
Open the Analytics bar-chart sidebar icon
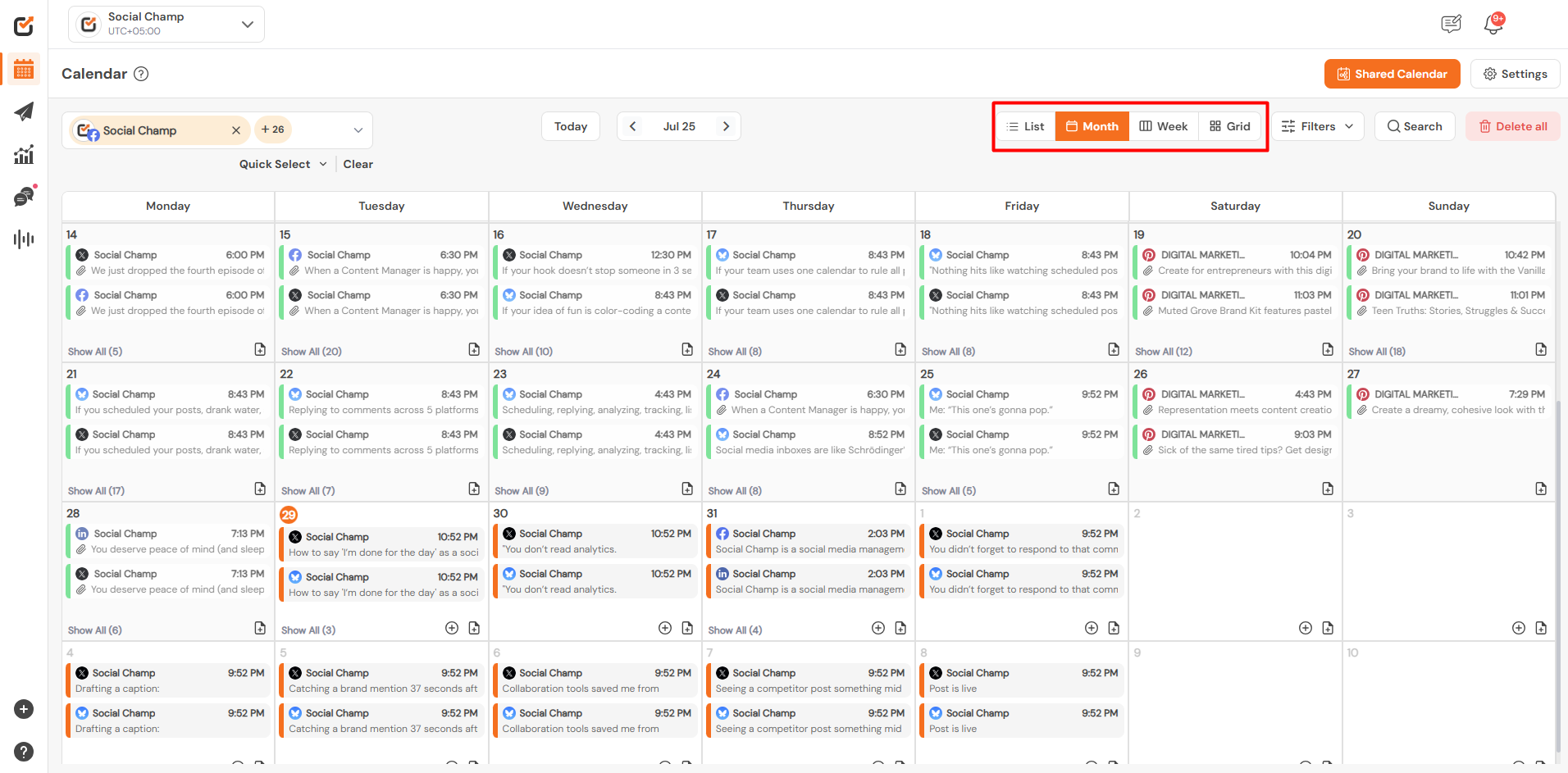point(24,154)
